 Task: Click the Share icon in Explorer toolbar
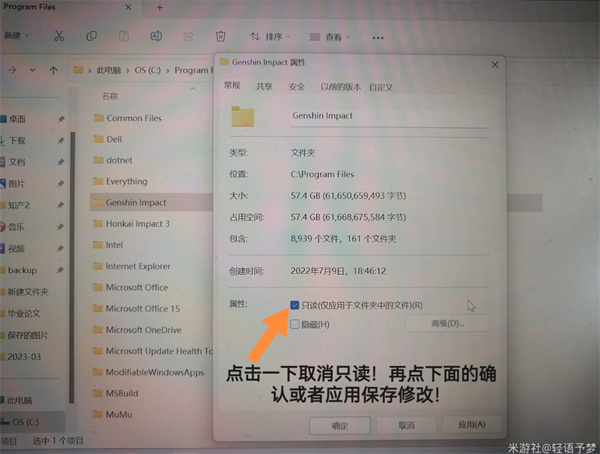188,37
